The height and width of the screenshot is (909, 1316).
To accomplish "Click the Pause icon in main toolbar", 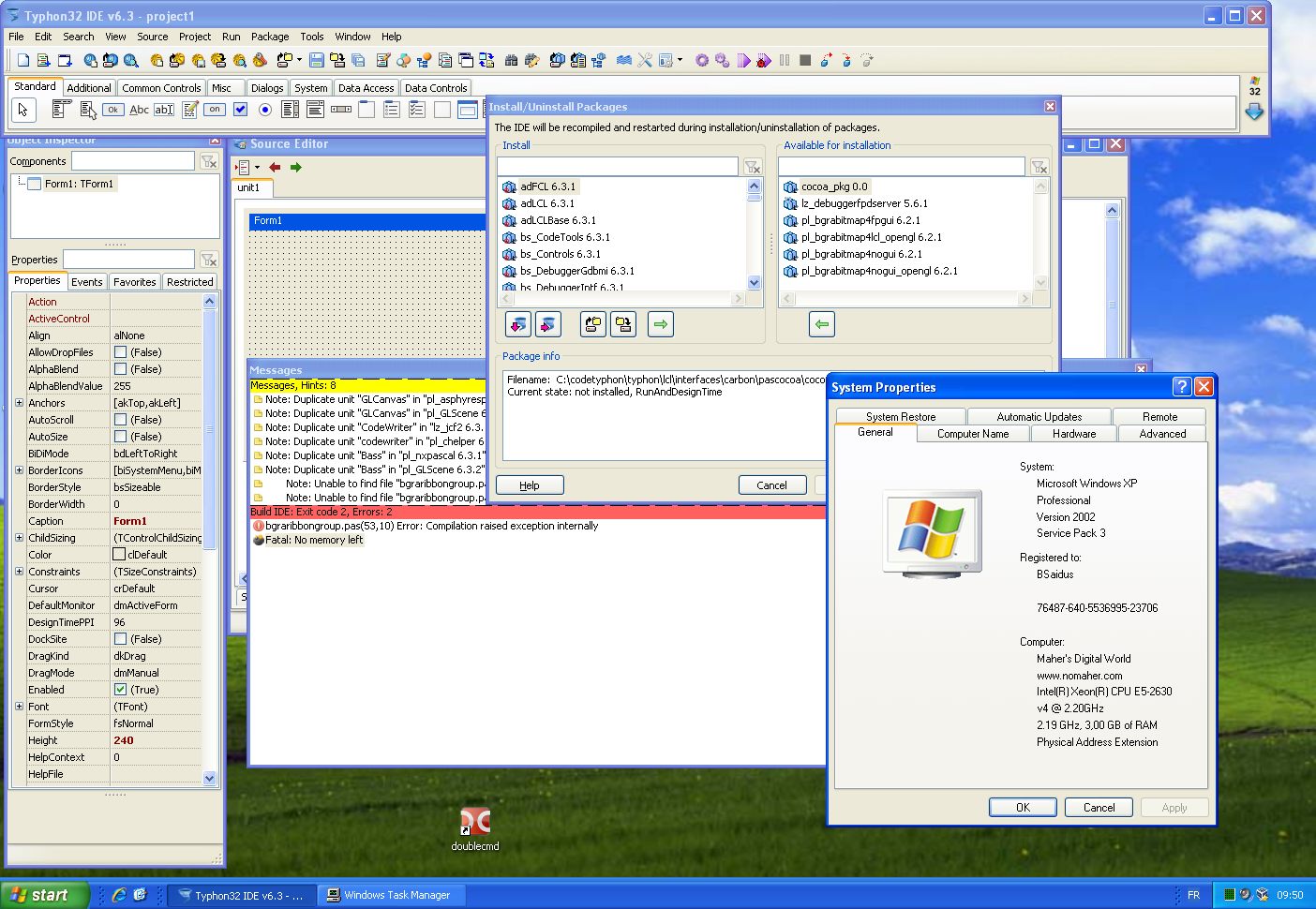I will (x=785, y=60).
